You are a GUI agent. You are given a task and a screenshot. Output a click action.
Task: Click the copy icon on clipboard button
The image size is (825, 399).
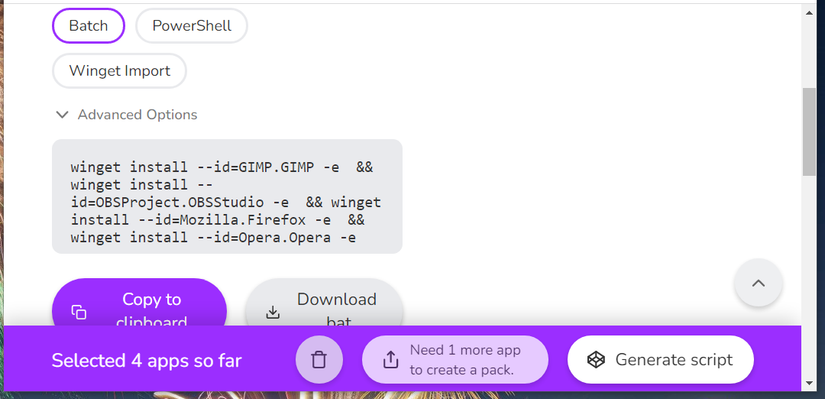(x=79, y=312)
